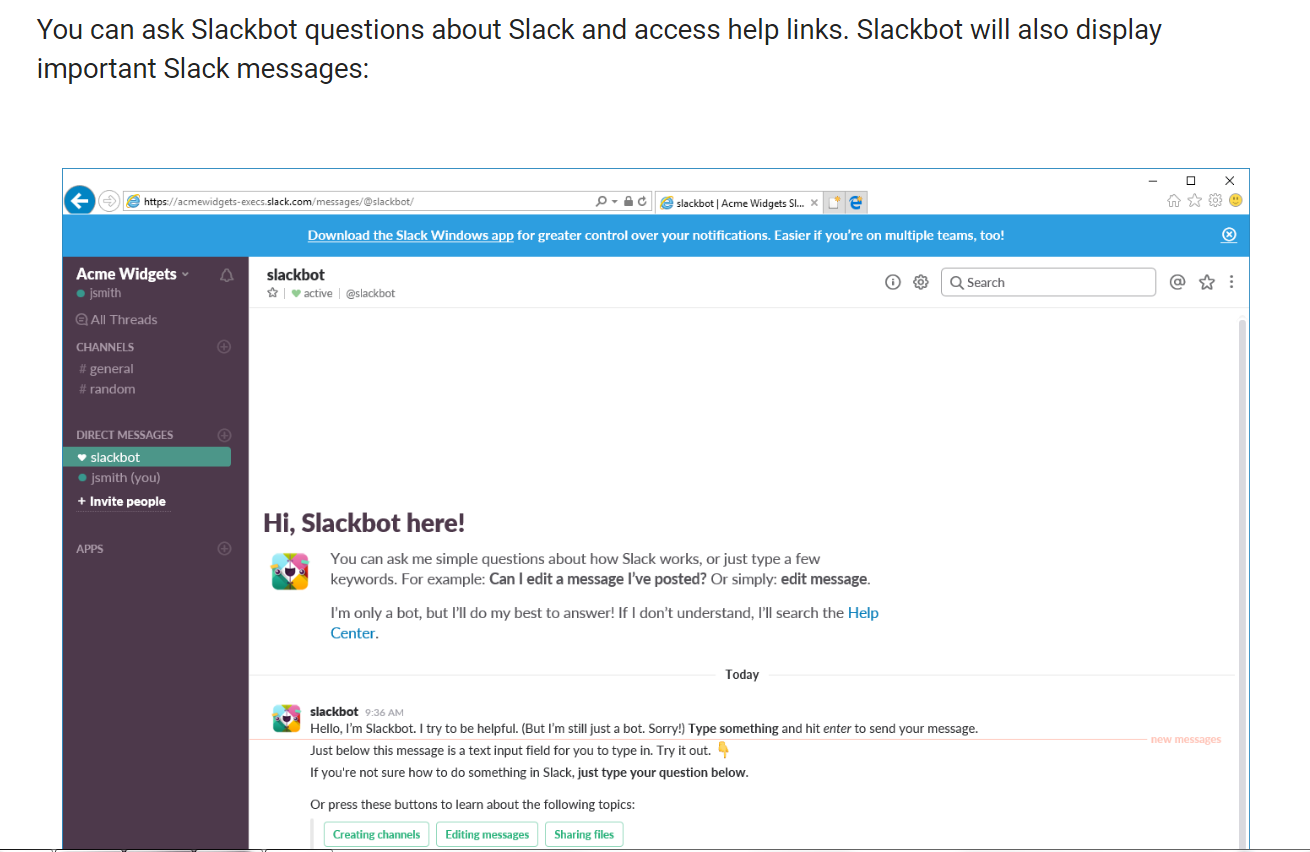Go back using browser back arrow
The height and width of the screenshot is (852, 1310).
(80, 200)
